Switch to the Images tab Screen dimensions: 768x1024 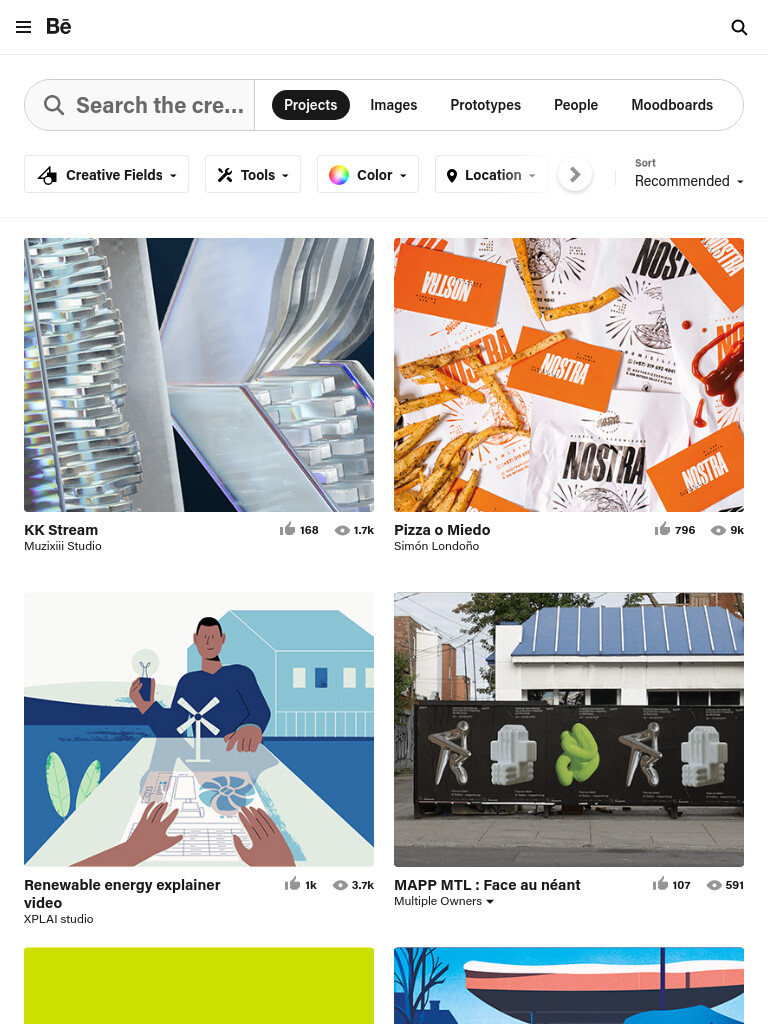click(393, 105)
